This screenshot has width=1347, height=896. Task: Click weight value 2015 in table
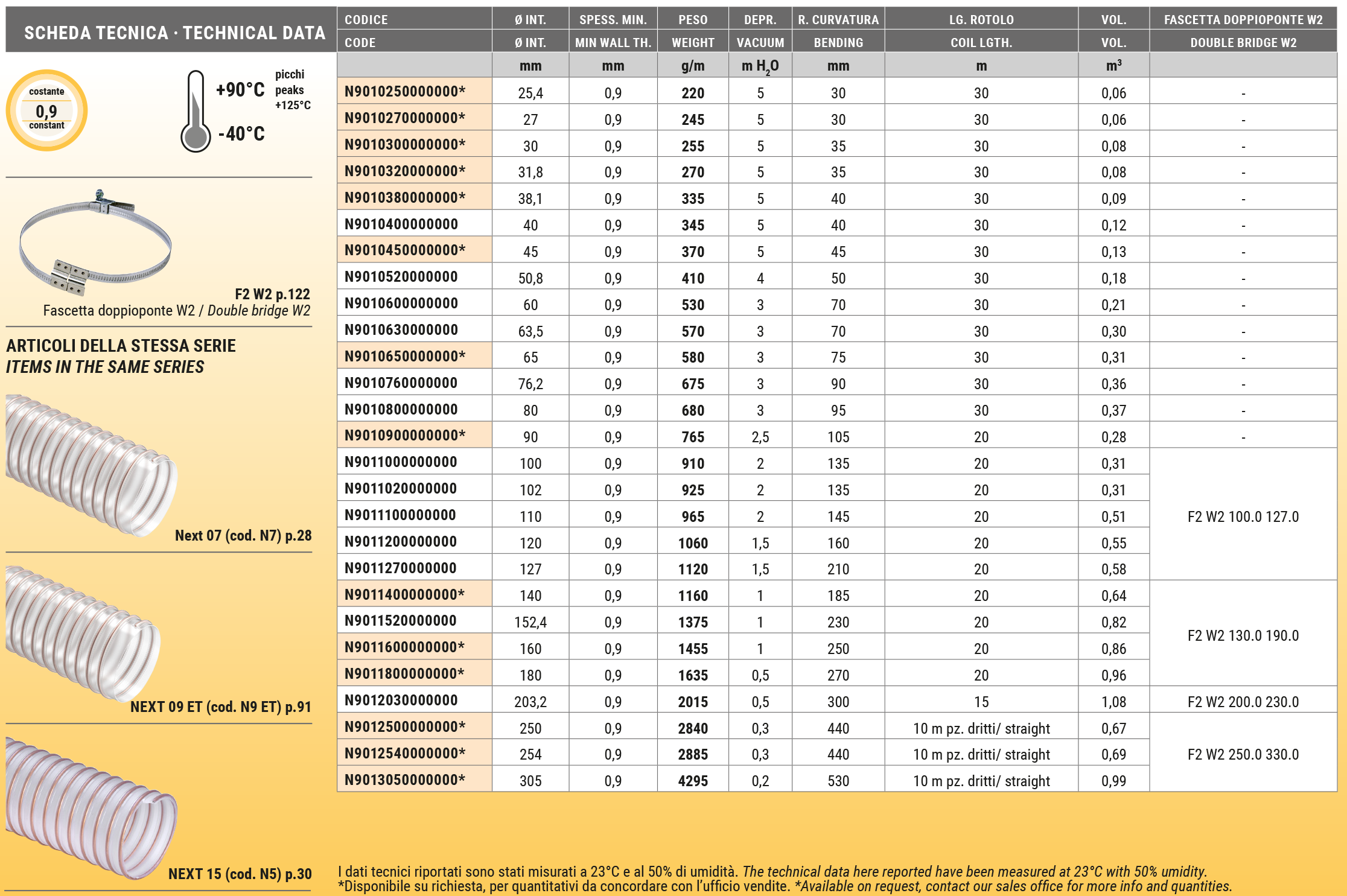click(692, 702)
